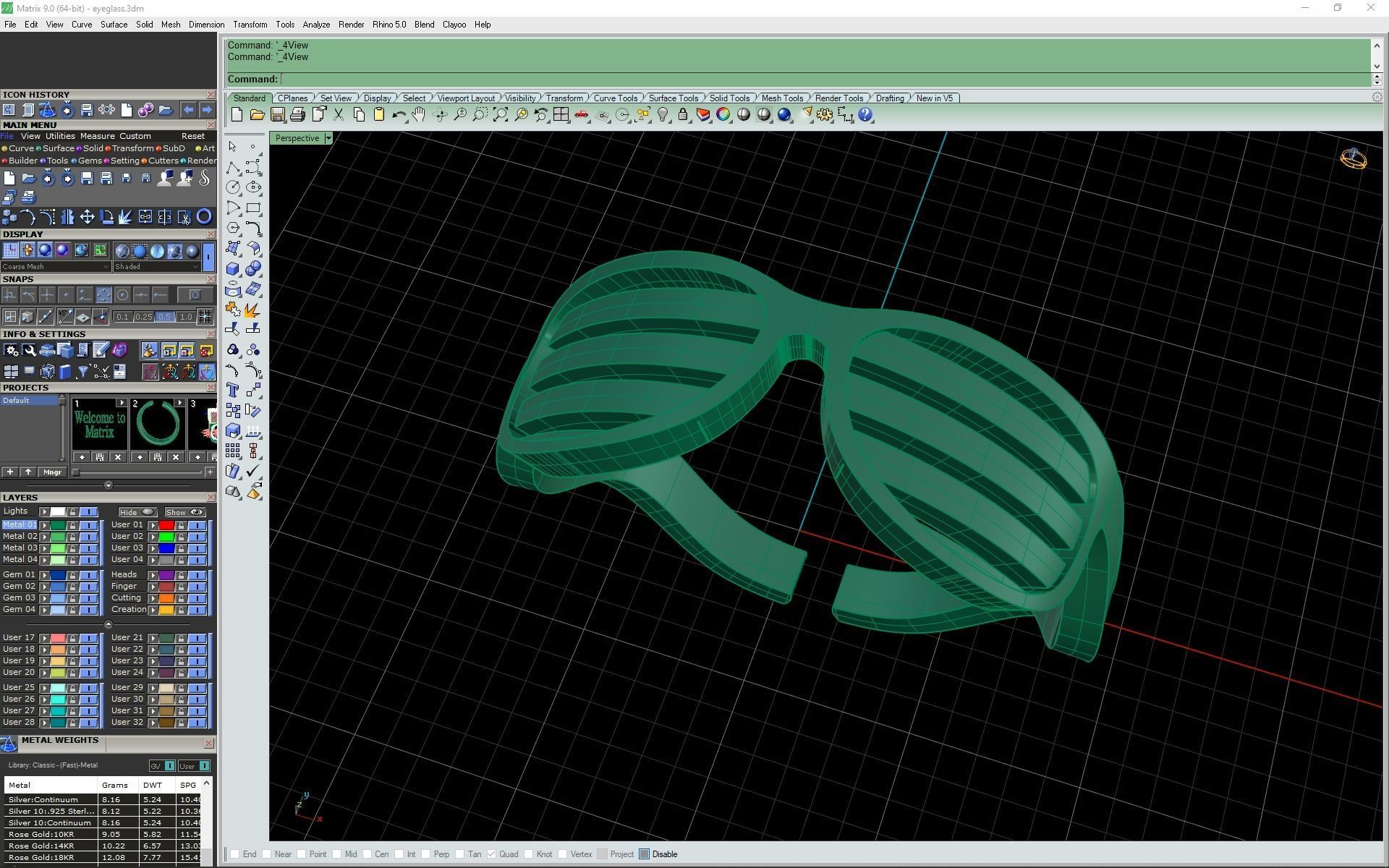Toggle the Disable osnap checkbox

(x=645, y=854)
